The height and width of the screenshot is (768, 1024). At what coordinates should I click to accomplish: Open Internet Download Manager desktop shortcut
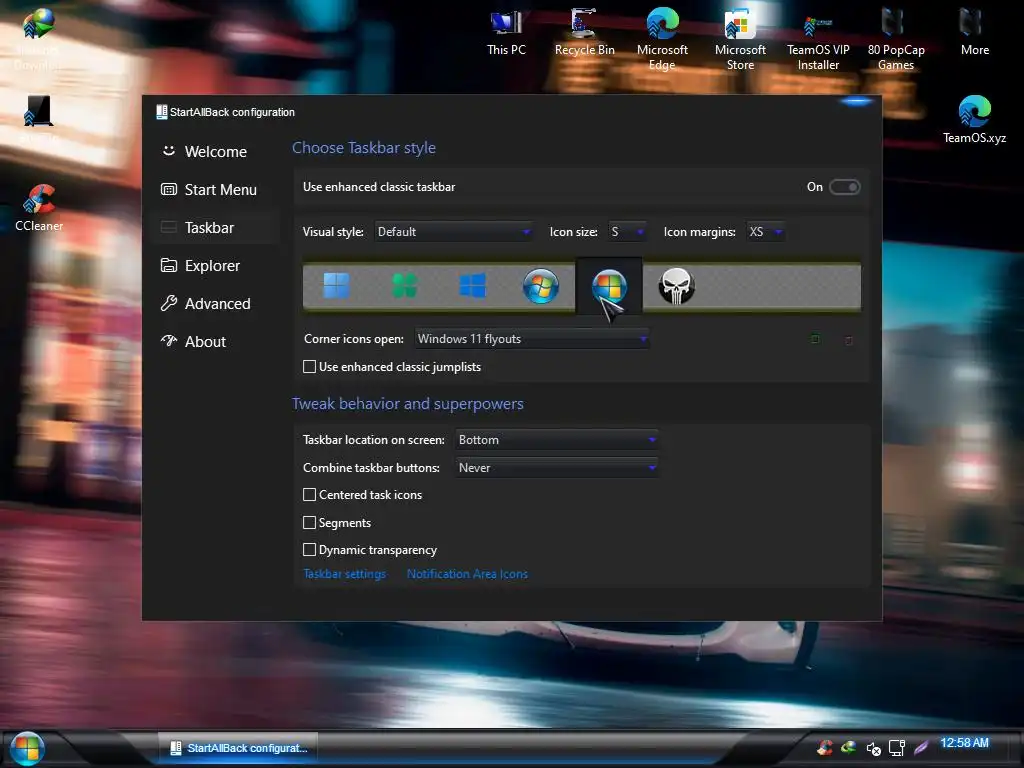[x=38, y=39]
